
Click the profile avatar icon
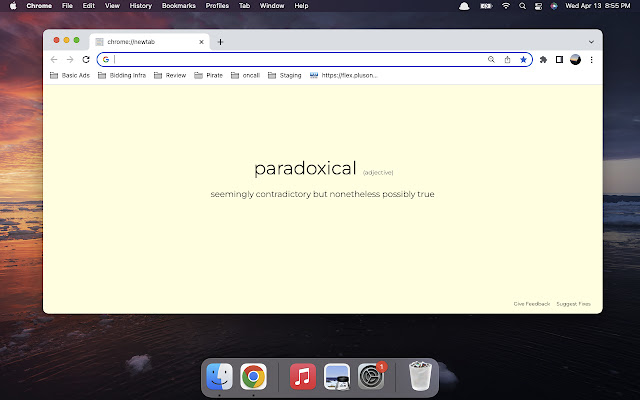[575, 60]
